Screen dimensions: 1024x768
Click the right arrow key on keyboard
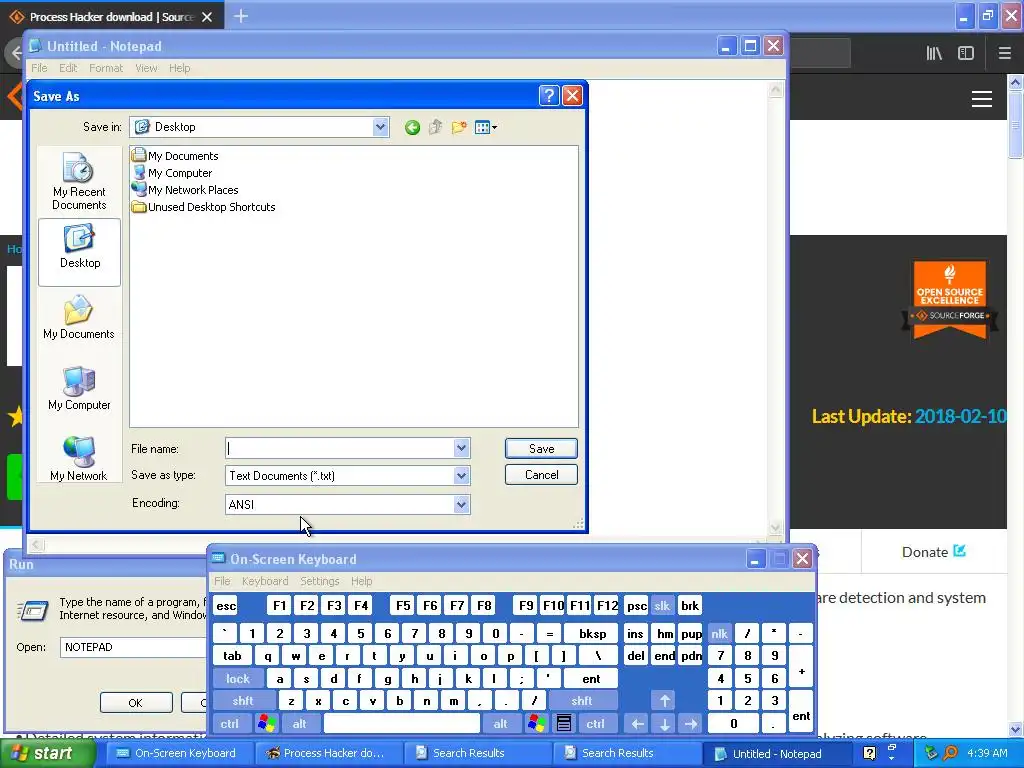coord(691,724)
